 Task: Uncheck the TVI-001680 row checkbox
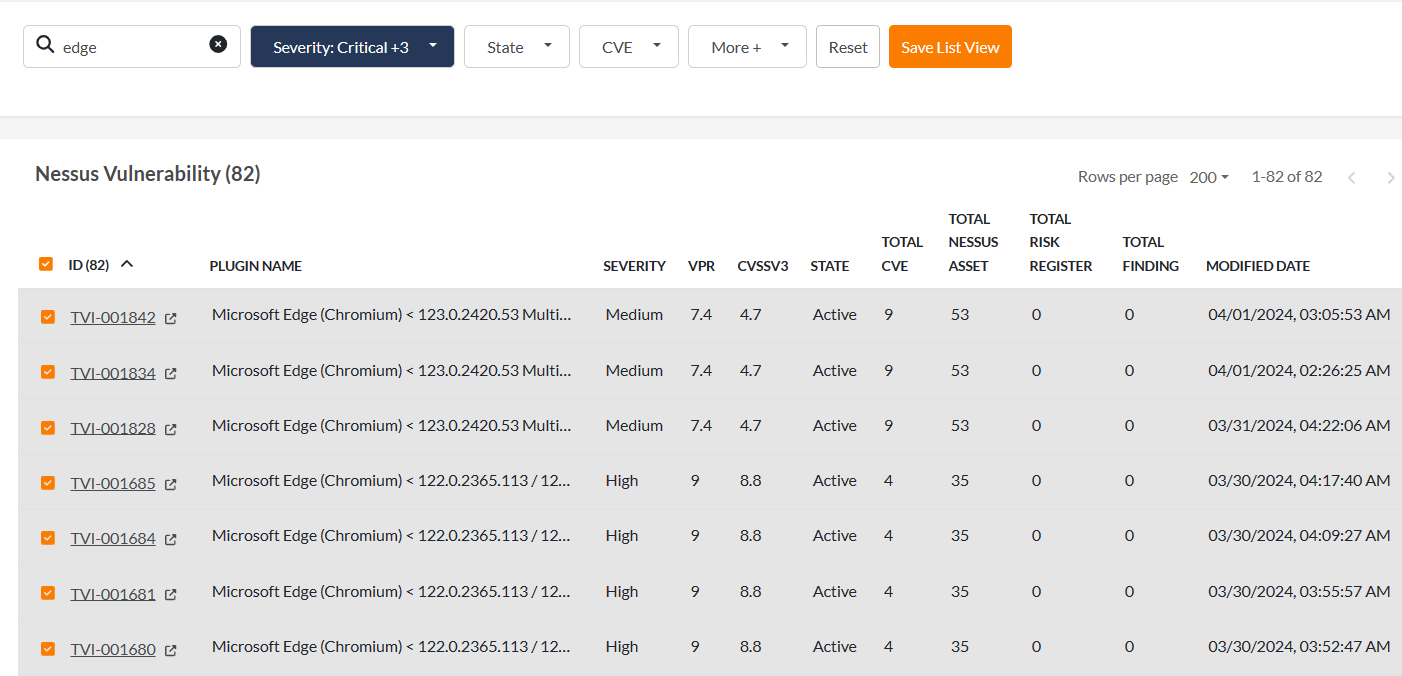click(48, 648)
